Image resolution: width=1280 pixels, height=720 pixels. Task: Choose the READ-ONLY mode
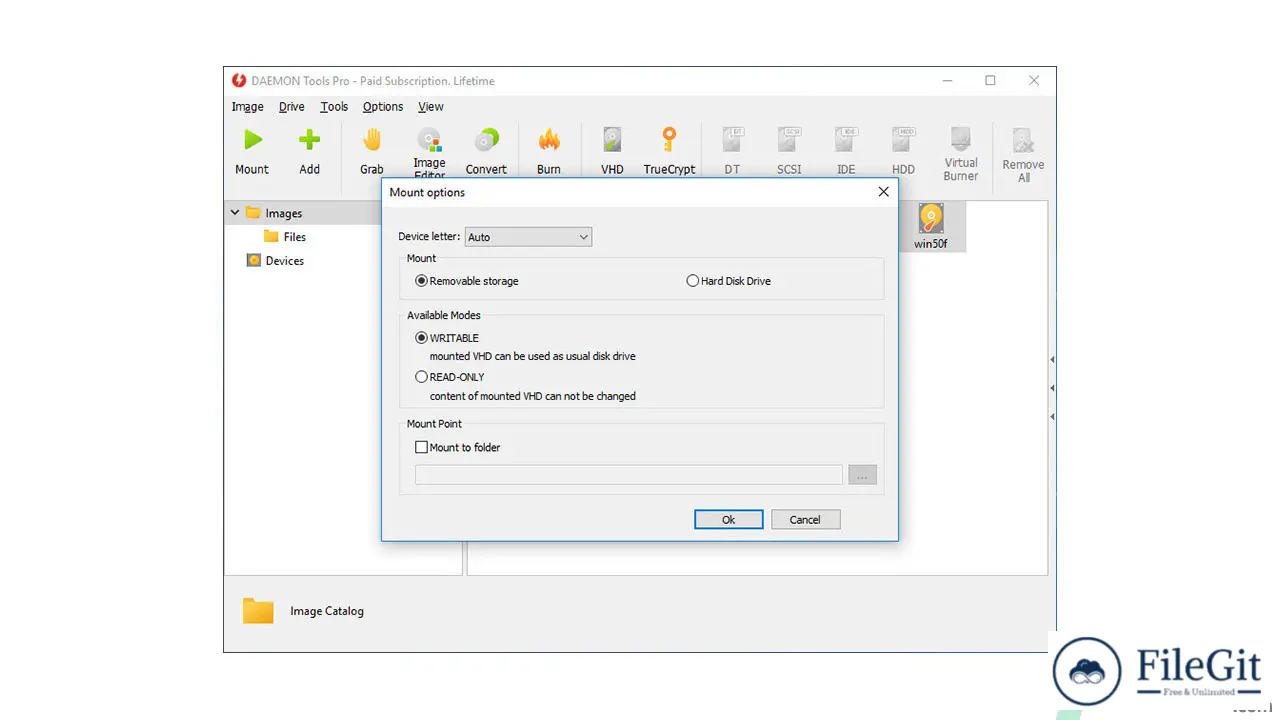[422, 377]
